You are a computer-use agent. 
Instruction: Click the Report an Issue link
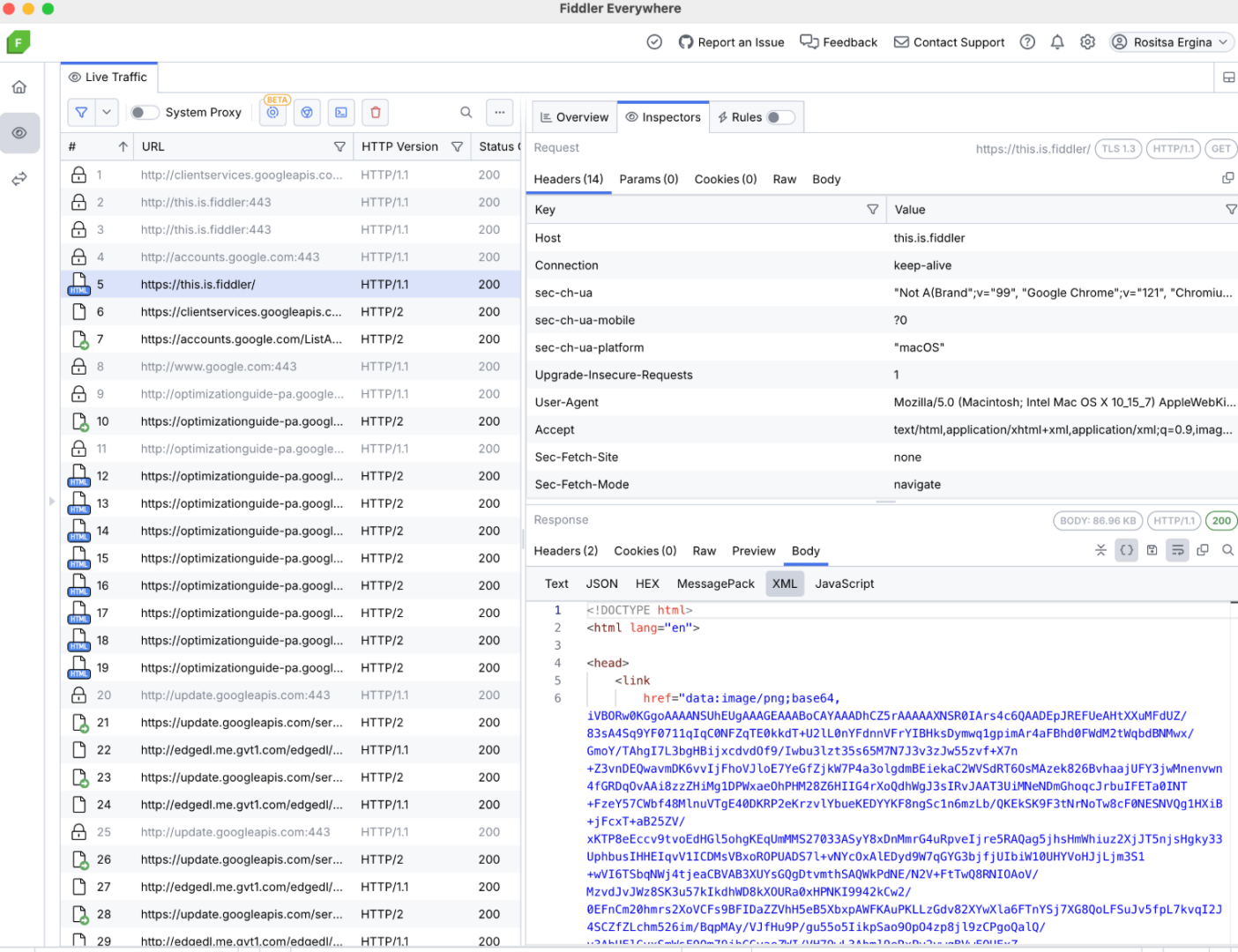pyautogui.click(x=731, y=42)
